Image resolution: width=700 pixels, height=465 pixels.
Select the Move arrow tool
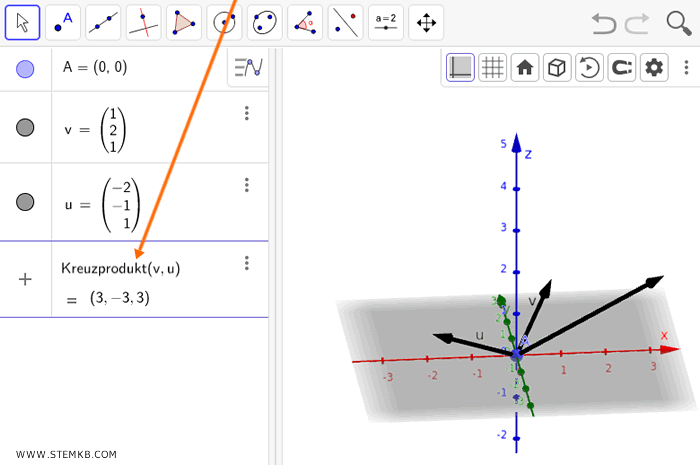[22, 22]
